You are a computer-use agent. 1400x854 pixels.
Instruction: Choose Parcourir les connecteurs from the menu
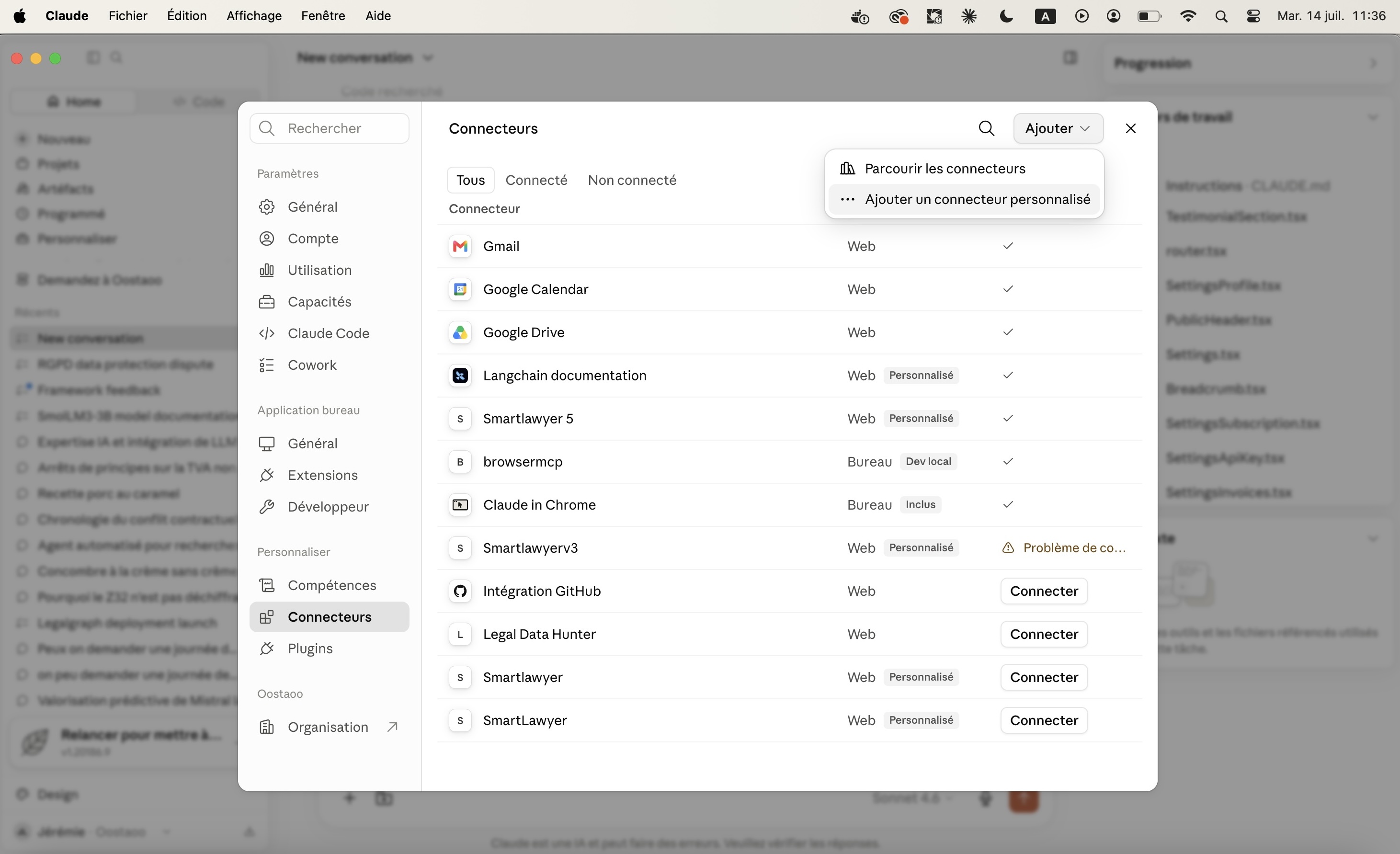tap(964, 169)
